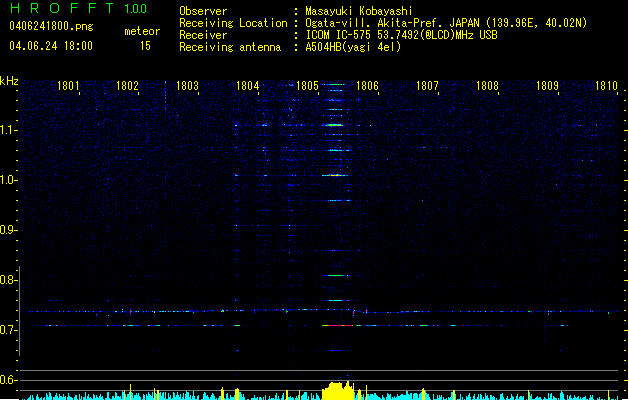Click the HROFFT 1.0.0 title text
This screenshot has height=400, width=629.
point(78,8)
